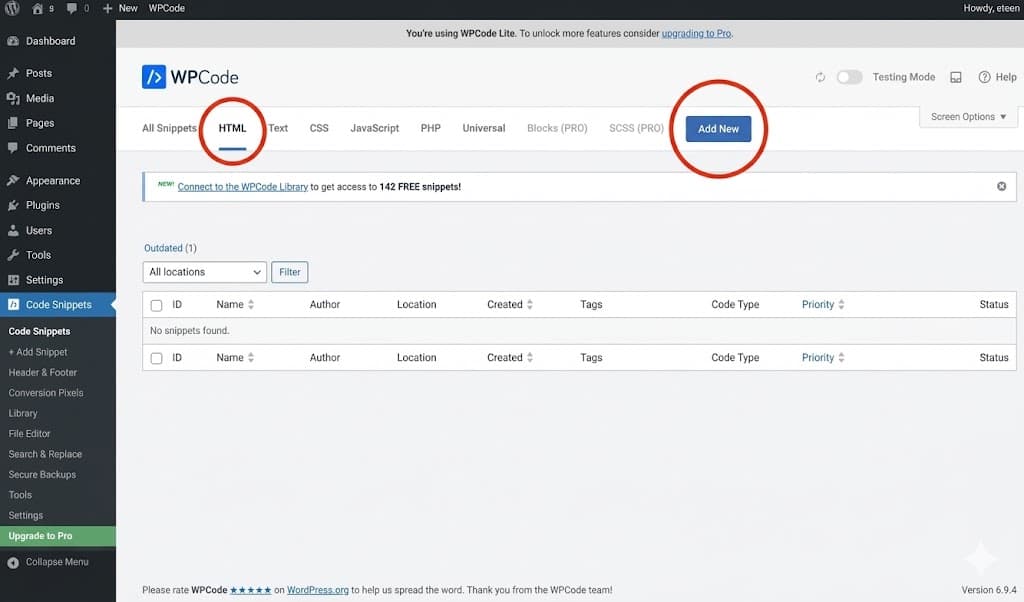The height and width of the screenshot is (602, 1024).
Task: Sort snippets by Created date
Action: tap(510, 304)
